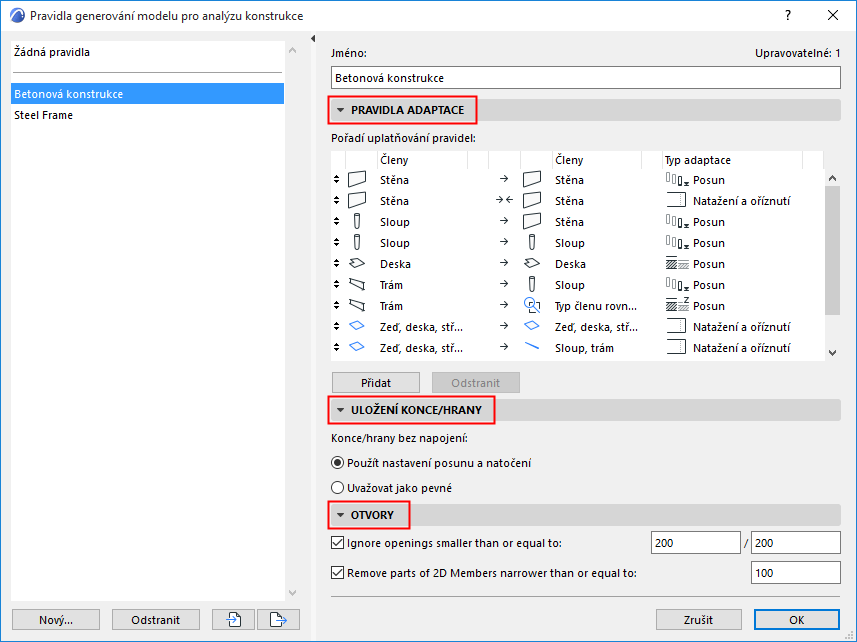Click slab icon in Deska source column

[357, 264]
